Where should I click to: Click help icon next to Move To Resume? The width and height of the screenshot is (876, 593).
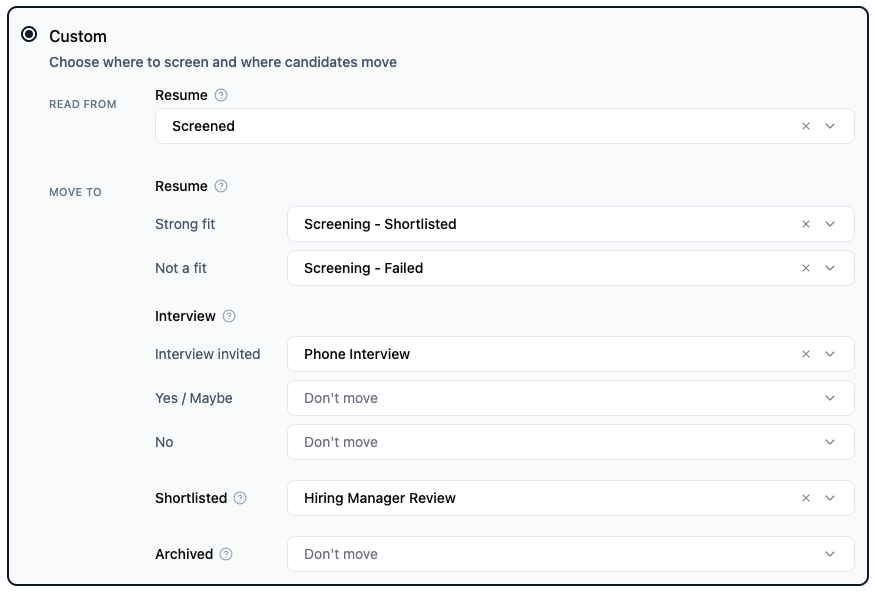point(221,186)
